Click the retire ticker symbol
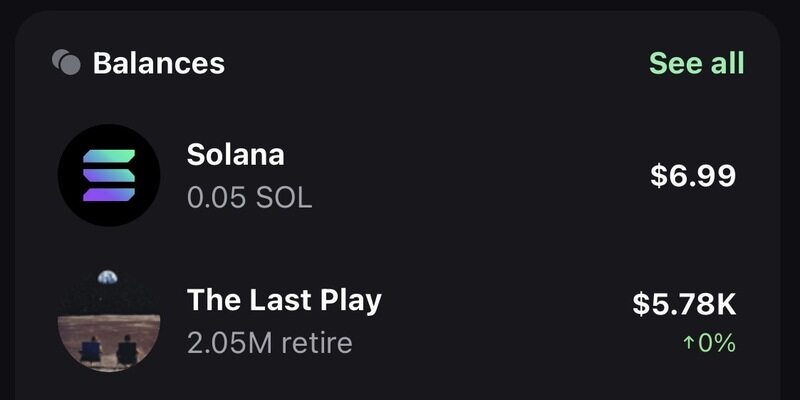The height and width of the screenshot is (400, 800). 315,343
